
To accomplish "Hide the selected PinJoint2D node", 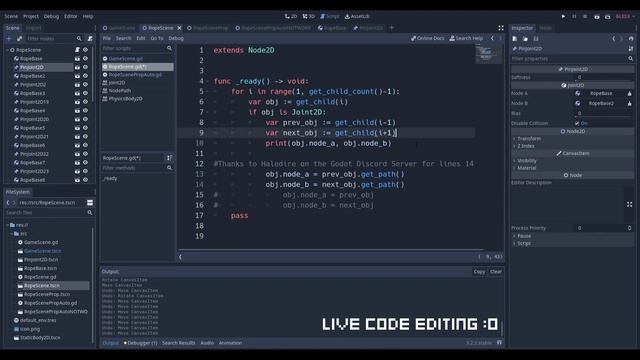I will click(x=85, y=67).
